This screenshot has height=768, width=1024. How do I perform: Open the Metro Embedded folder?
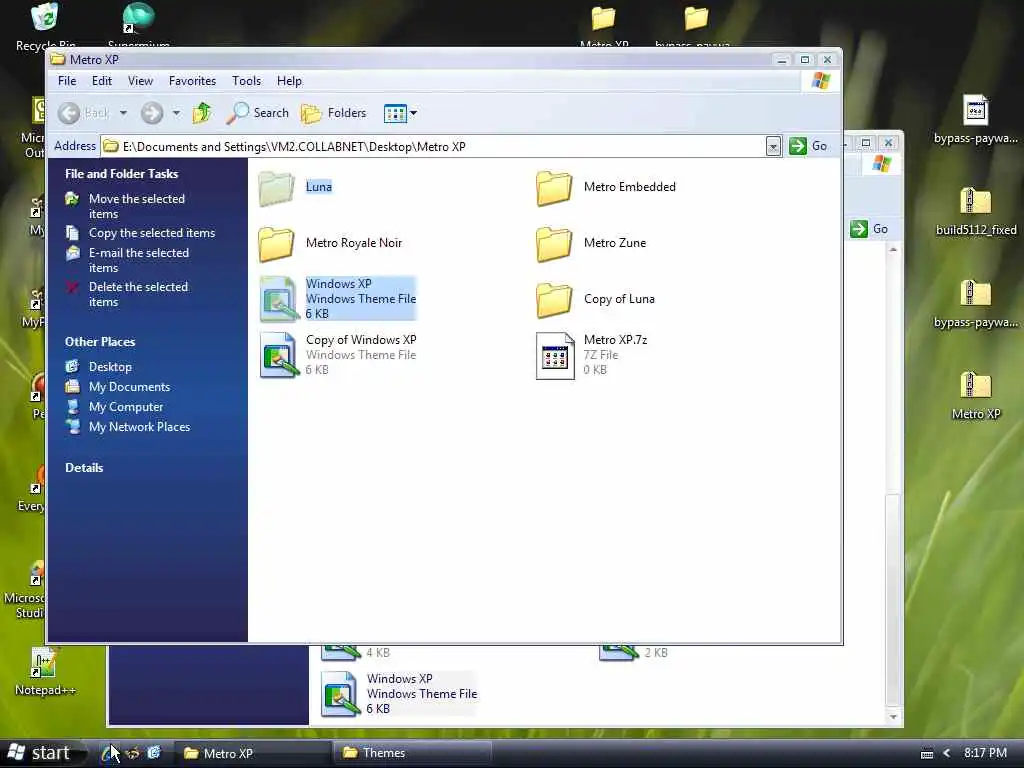pyautogui.click(x=605, y=187)
